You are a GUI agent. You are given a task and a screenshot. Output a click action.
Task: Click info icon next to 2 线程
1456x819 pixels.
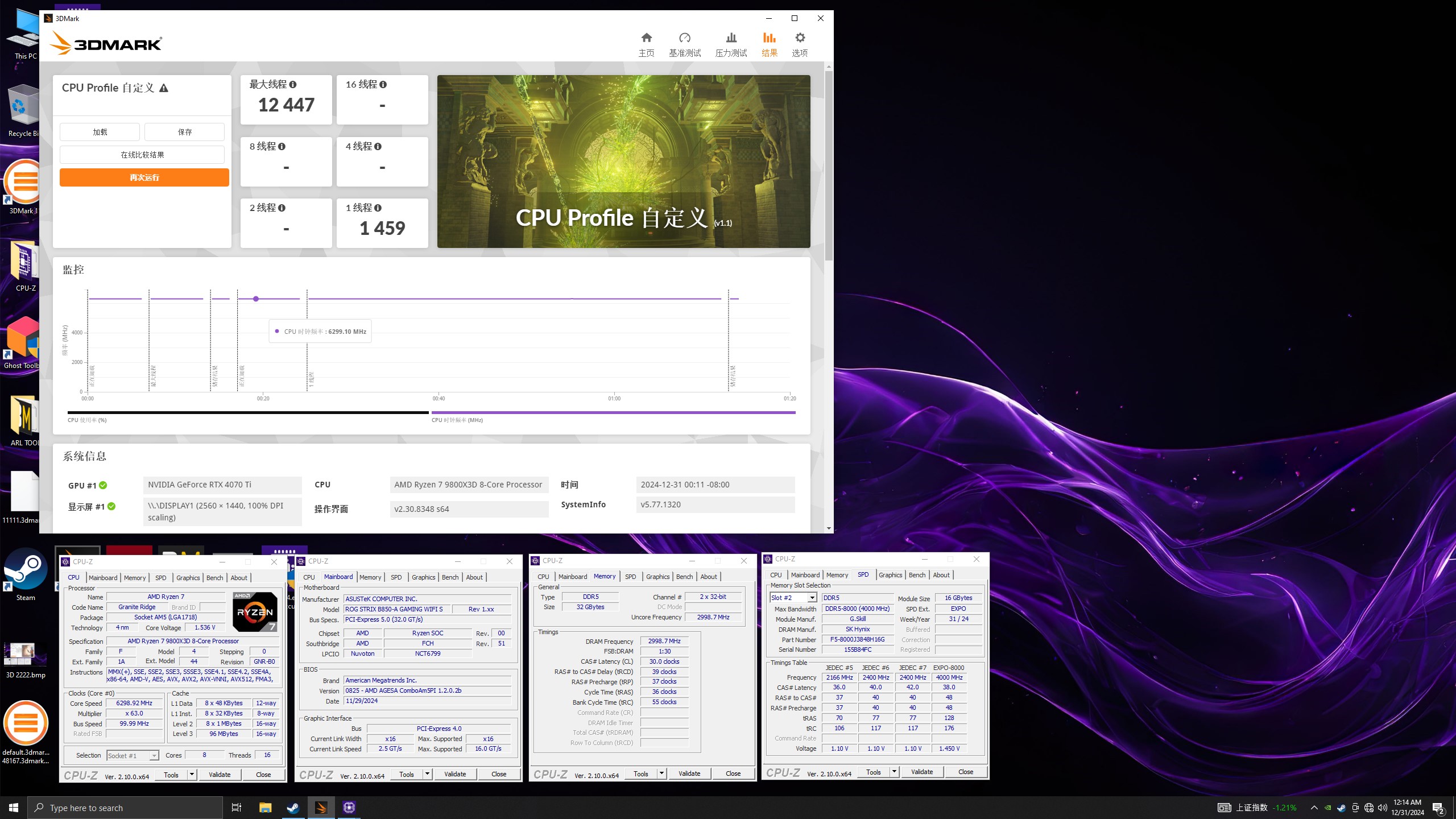282,208
